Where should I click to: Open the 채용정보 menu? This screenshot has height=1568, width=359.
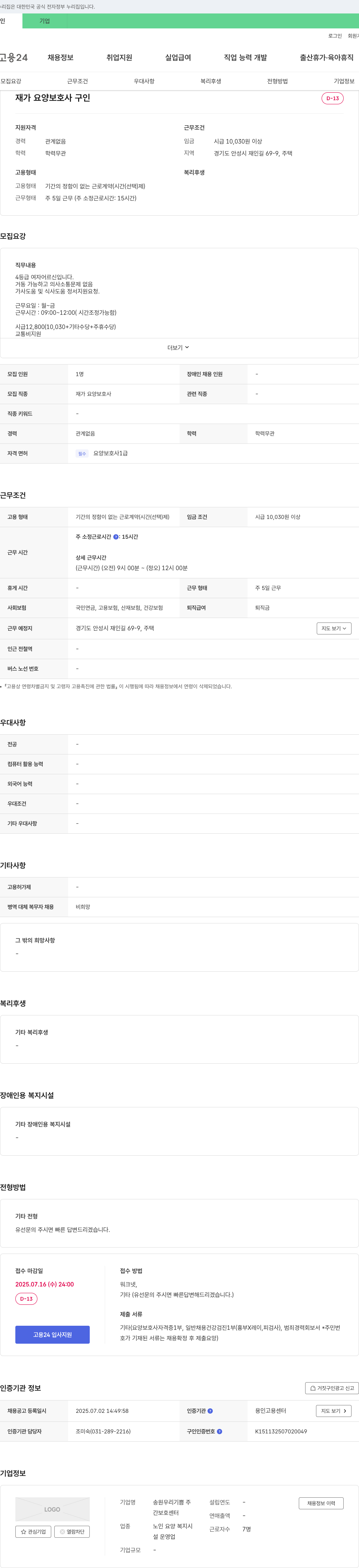[60, 58]
